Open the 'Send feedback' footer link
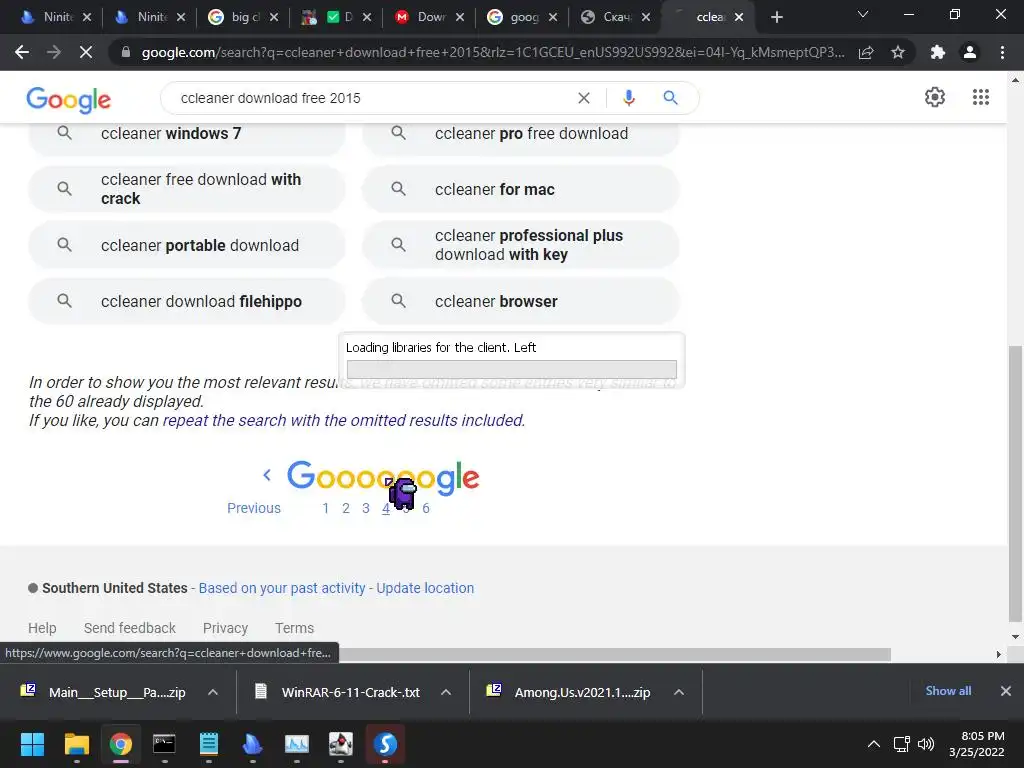The image size is (1024, 768). [129, 628]
